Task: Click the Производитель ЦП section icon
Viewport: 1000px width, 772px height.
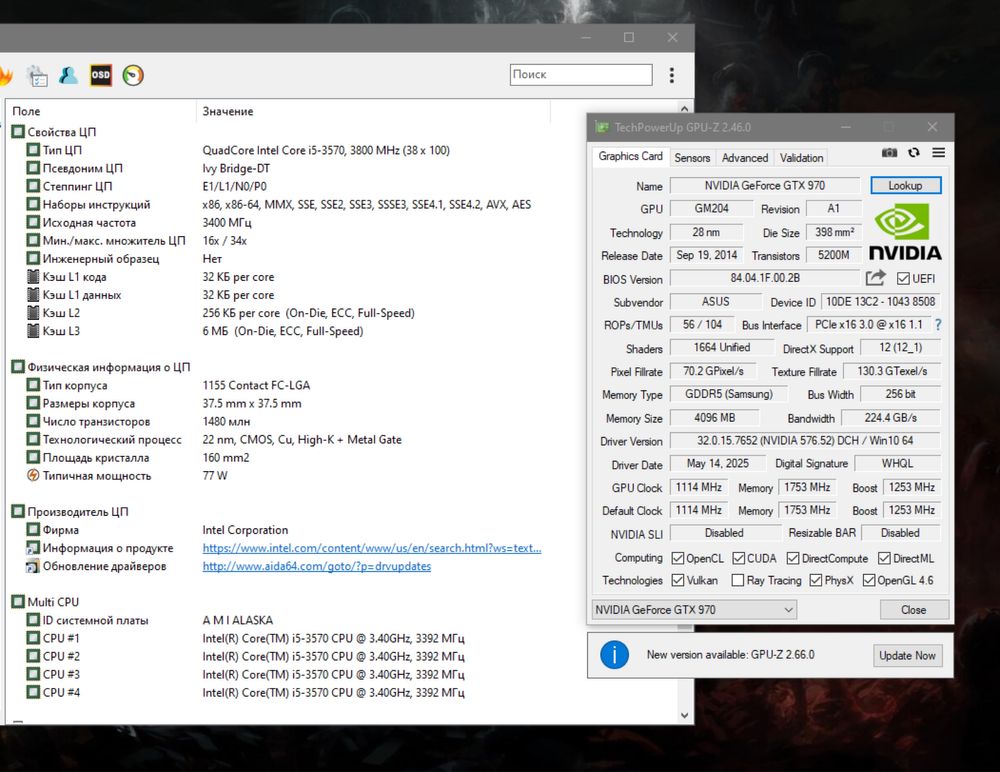Action: tap(18, 512)
